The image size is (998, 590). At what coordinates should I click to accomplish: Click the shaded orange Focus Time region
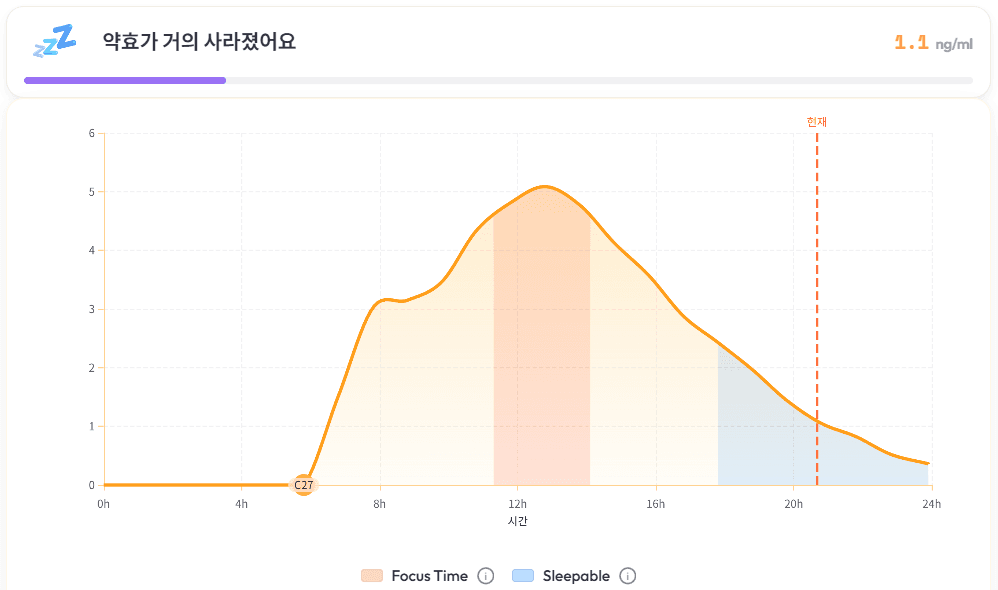541,380
